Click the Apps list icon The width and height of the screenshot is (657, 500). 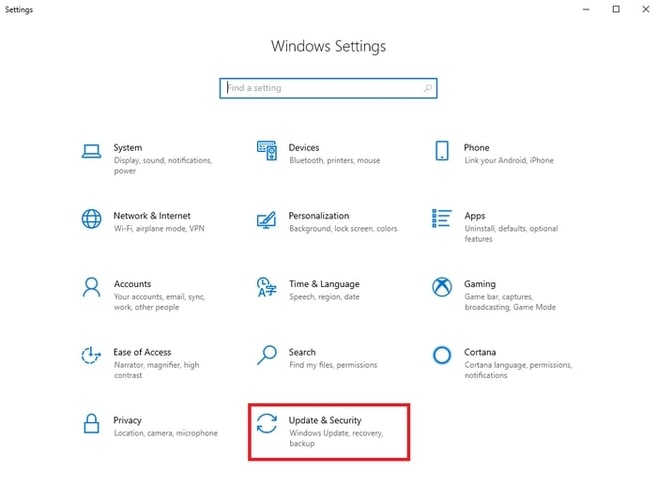pos(442,218)
